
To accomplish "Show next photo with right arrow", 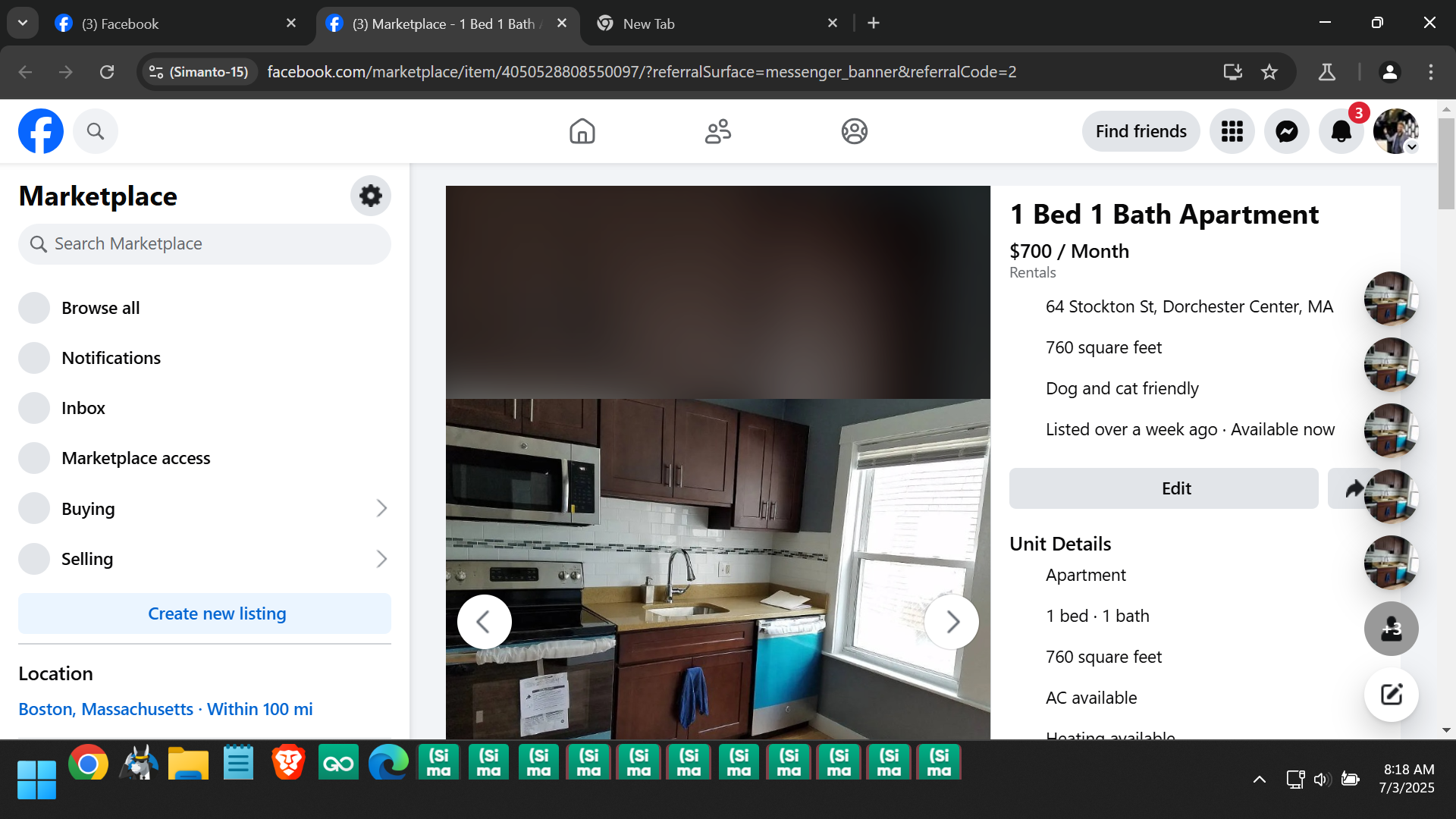I will pos(951,622).
